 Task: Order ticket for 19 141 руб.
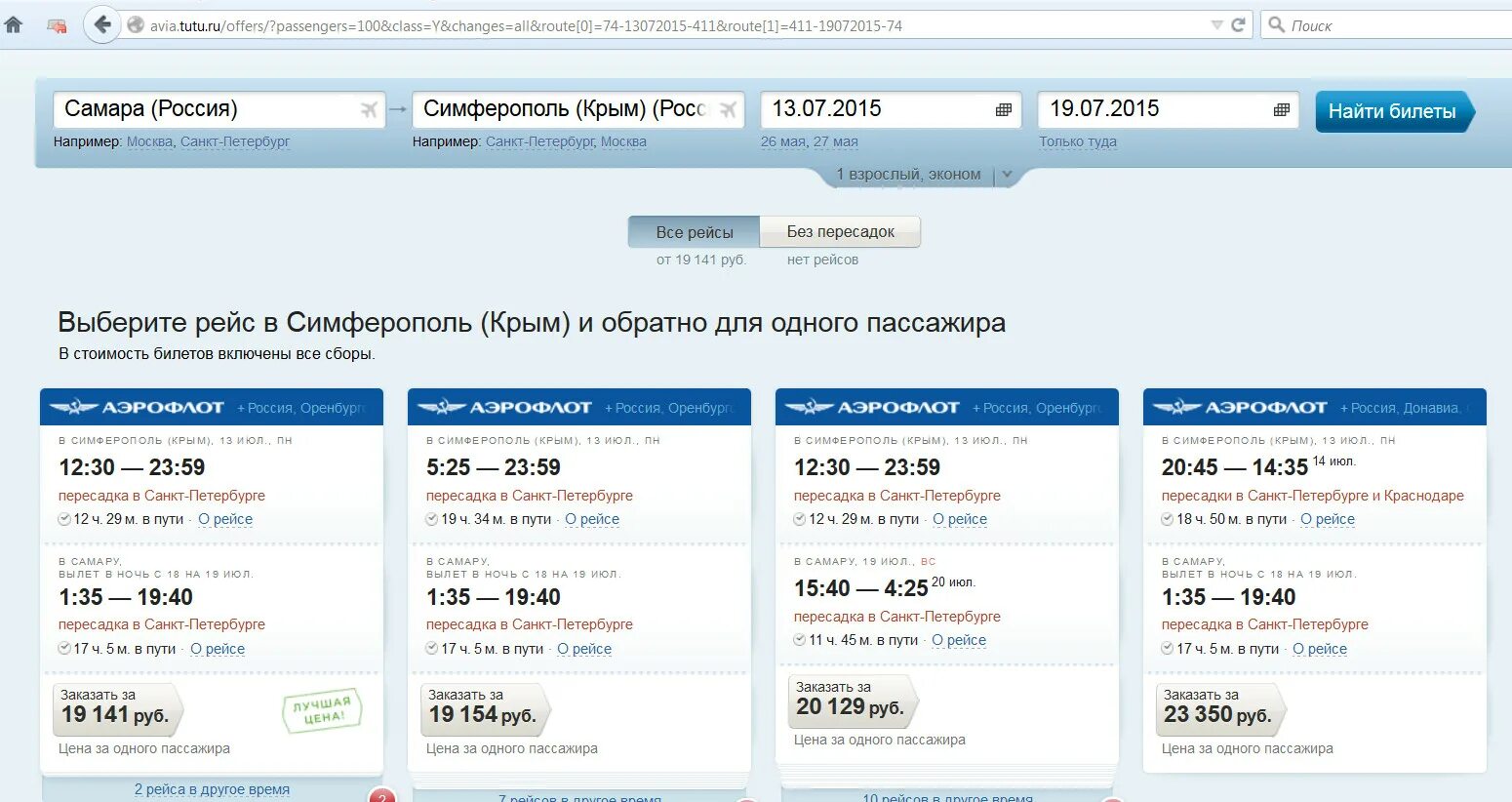[x=117, y=707]
